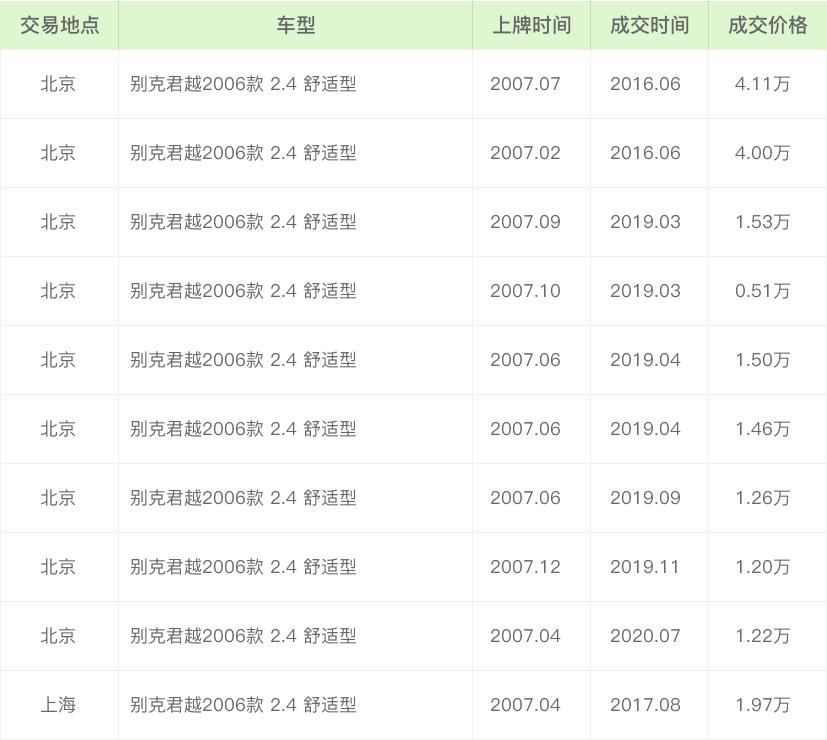Image resolution: width=827 pixels, height=740 pixels.
Task: Select 北京 in the 0.51万 row
Action: [59, 291]
